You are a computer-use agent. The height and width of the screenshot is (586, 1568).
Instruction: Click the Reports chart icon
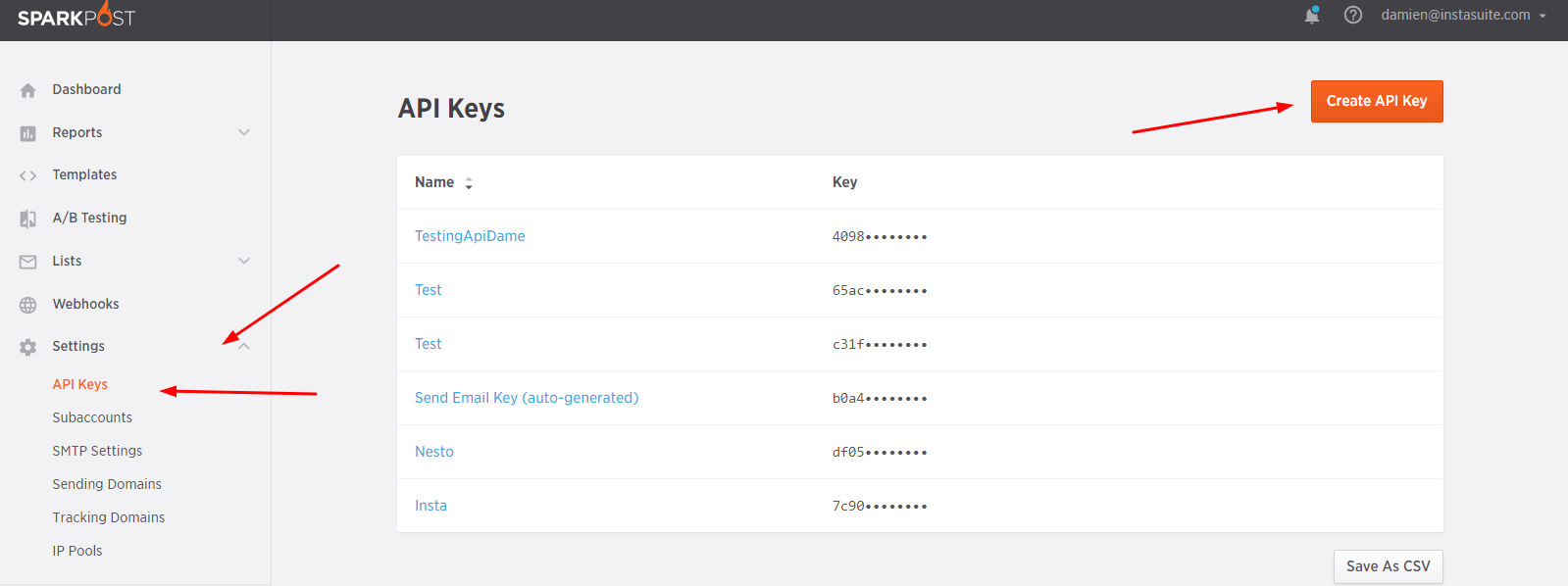28,133
